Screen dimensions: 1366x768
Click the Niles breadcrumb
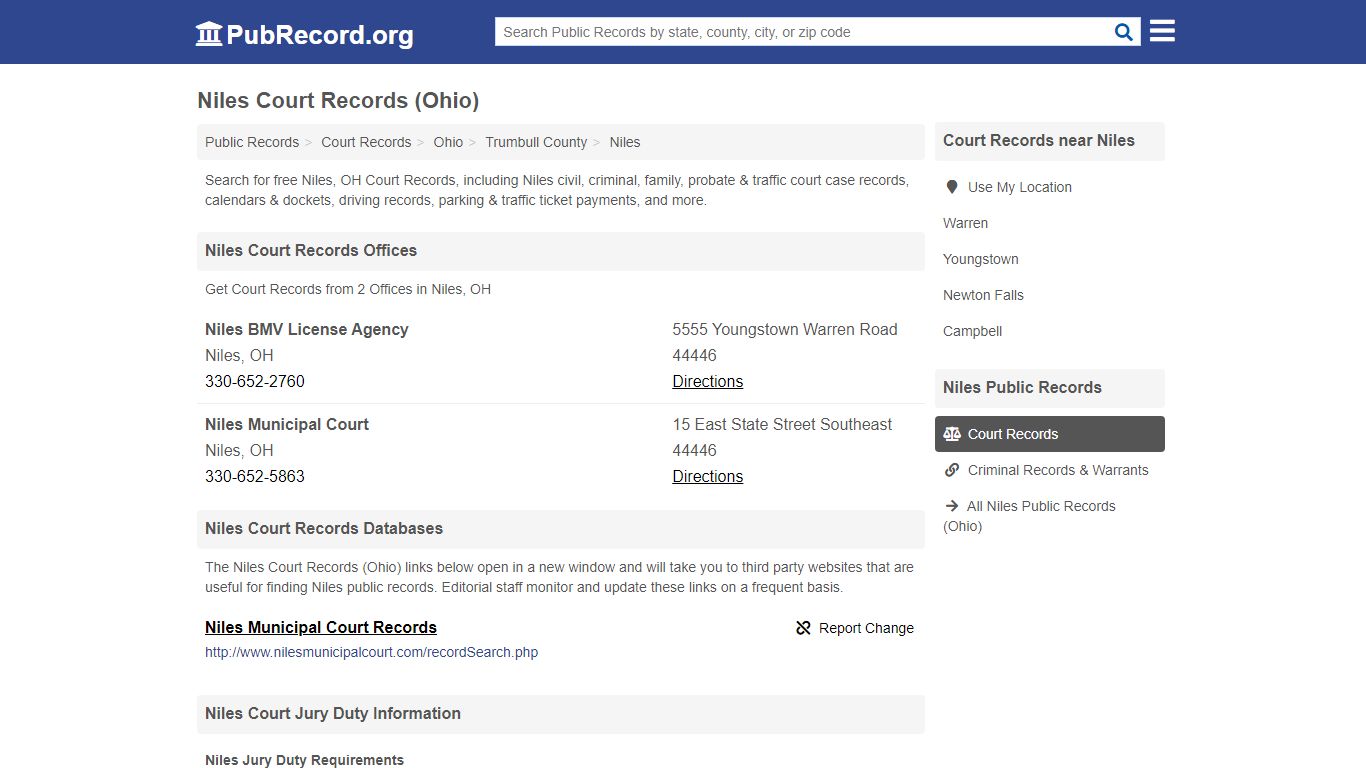coord(625,142)
